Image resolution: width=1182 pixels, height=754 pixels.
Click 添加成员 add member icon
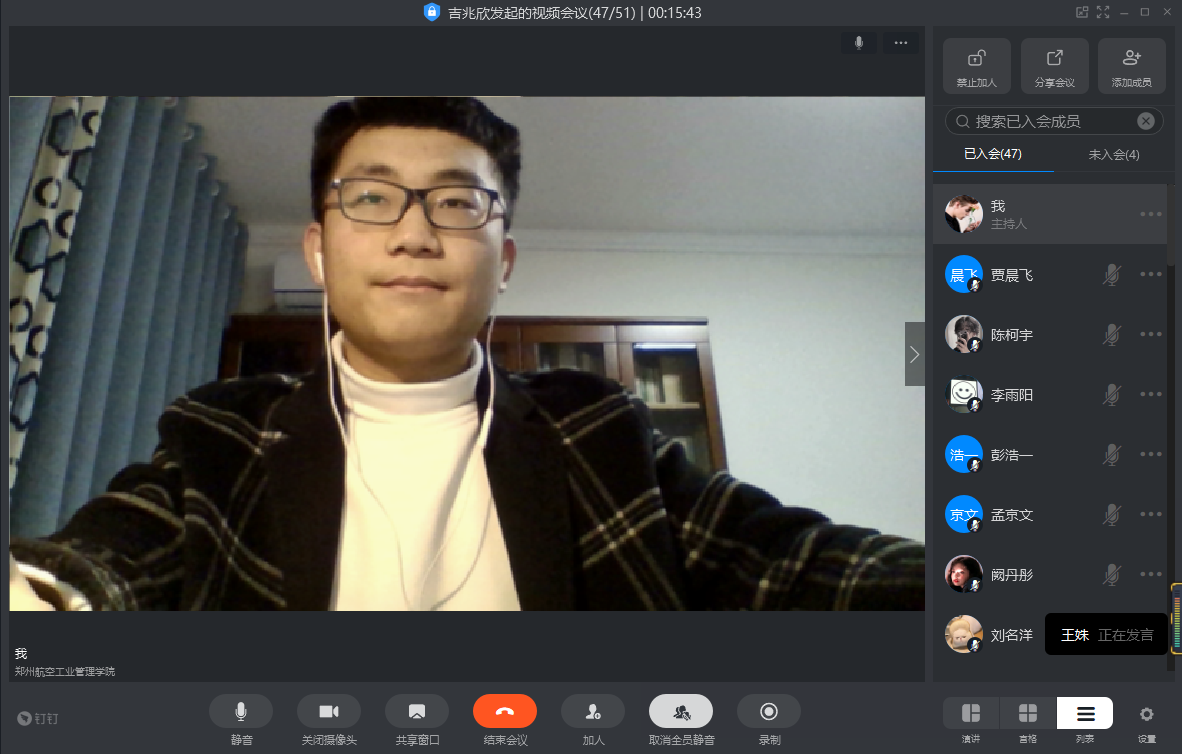tap(1131, 59)
